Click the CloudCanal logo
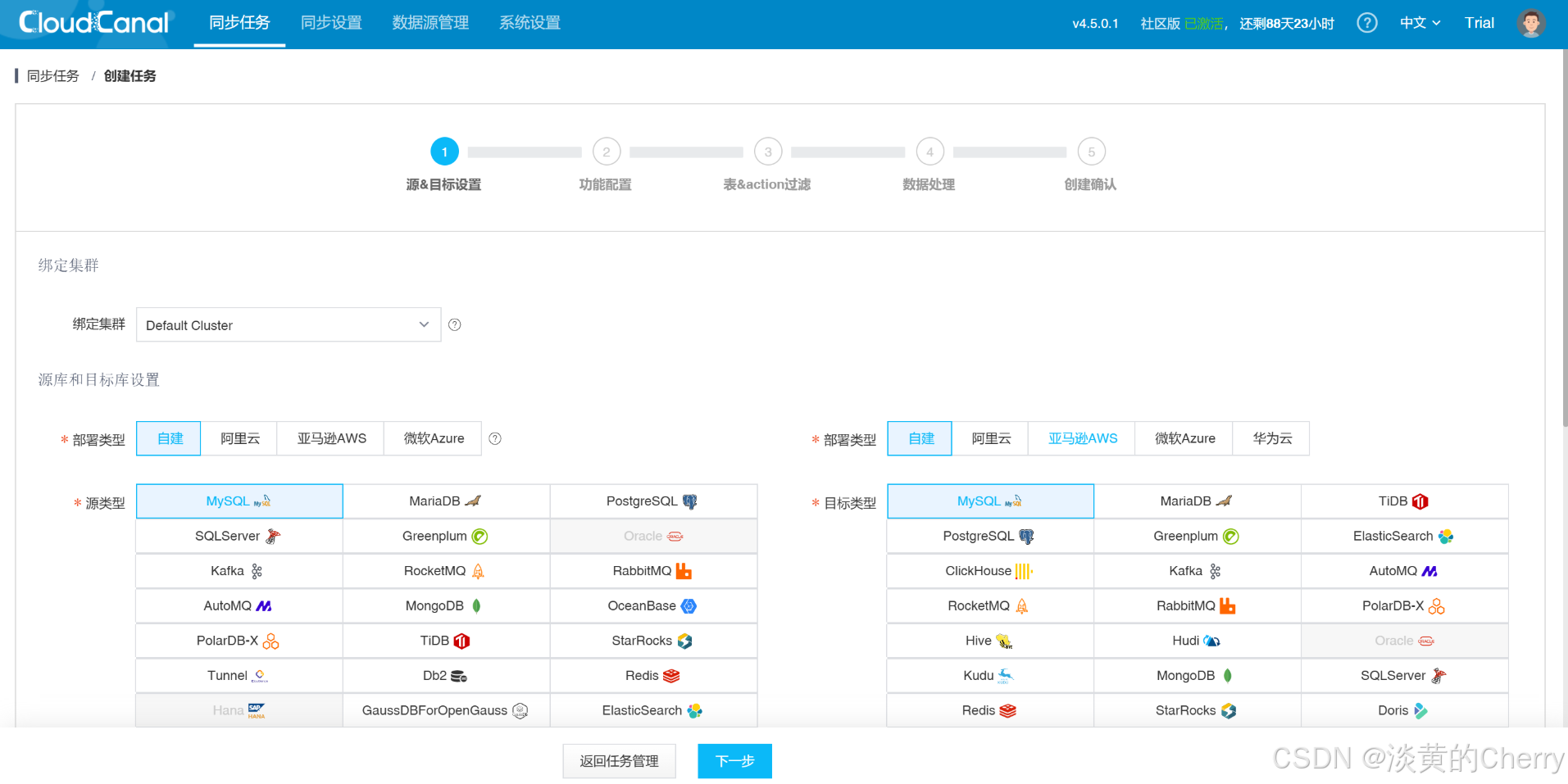The width and height of the screenshot is (1568, 784). [x=93, y=23]
